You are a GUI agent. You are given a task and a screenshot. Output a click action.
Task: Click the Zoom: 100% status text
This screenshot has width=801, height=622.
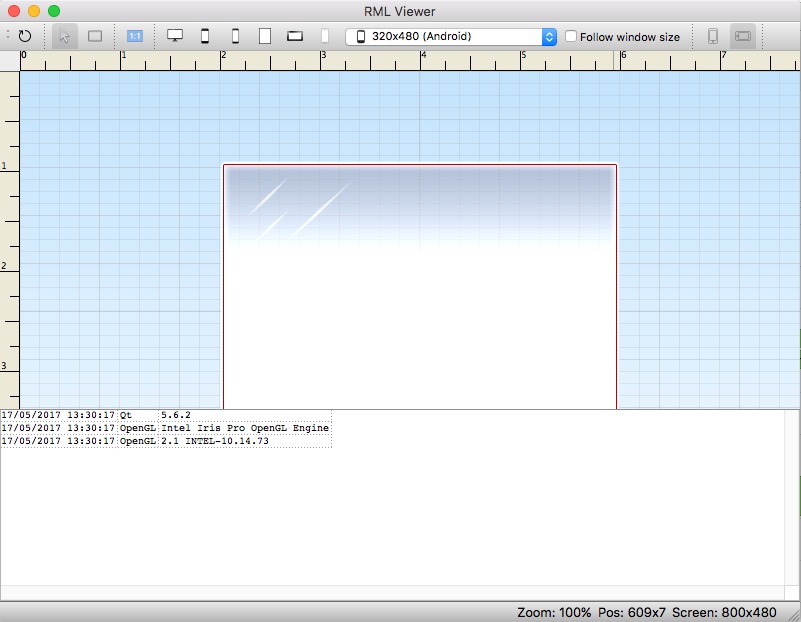click(553, 612)
